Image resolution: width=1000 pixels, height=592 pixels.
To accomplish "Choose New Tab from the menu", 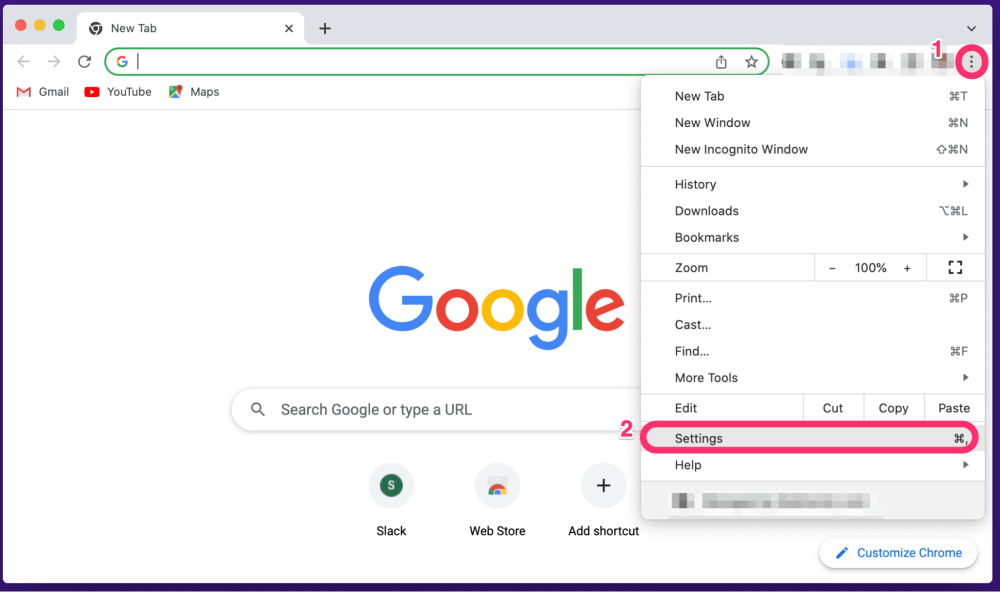I will point(812,96).
